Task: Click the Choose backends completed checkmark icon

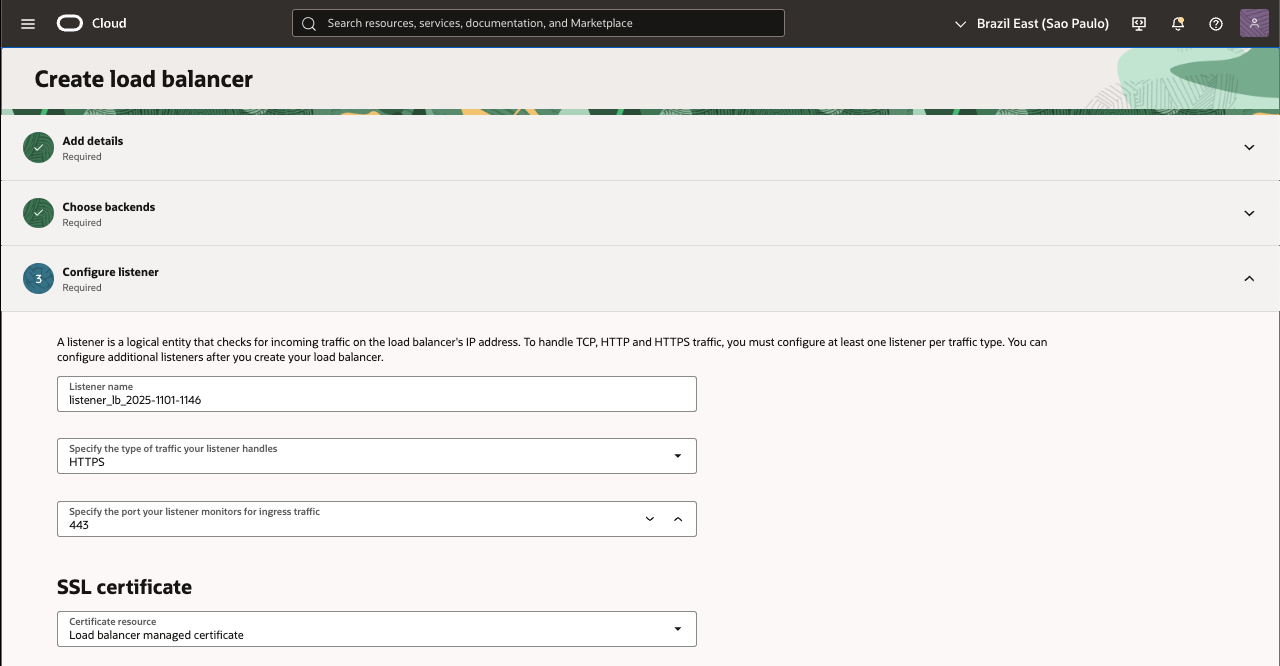Action: tap(38, 213)
